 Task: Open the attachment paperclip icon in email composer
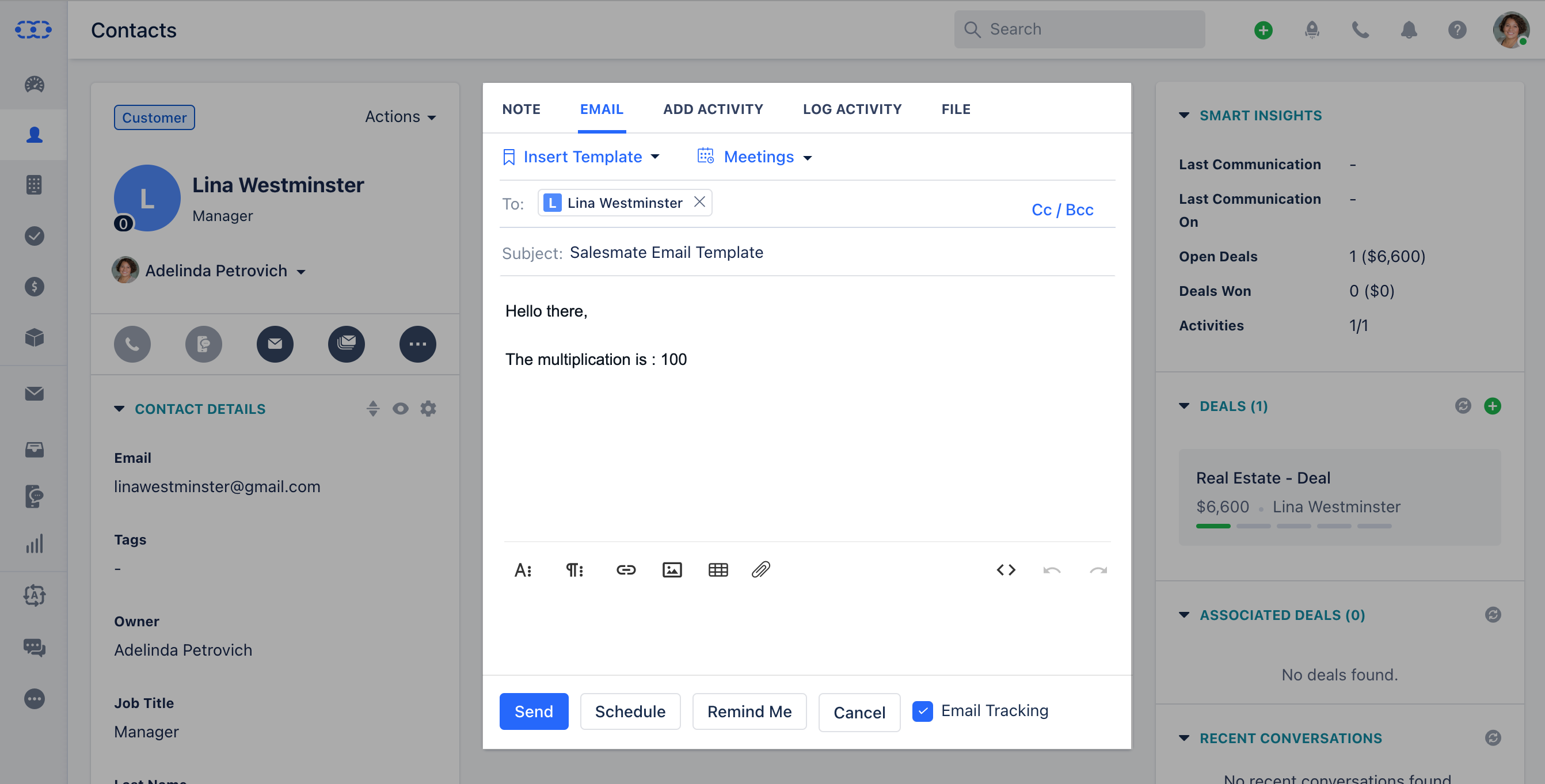[762, 570]
